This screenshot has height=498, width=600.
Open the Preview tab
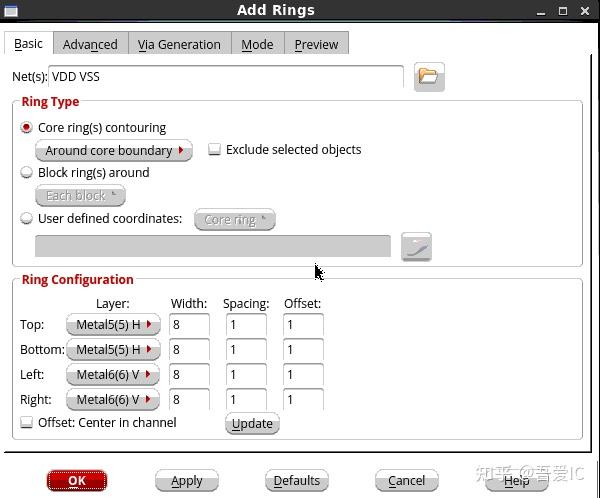pos(316,44)
